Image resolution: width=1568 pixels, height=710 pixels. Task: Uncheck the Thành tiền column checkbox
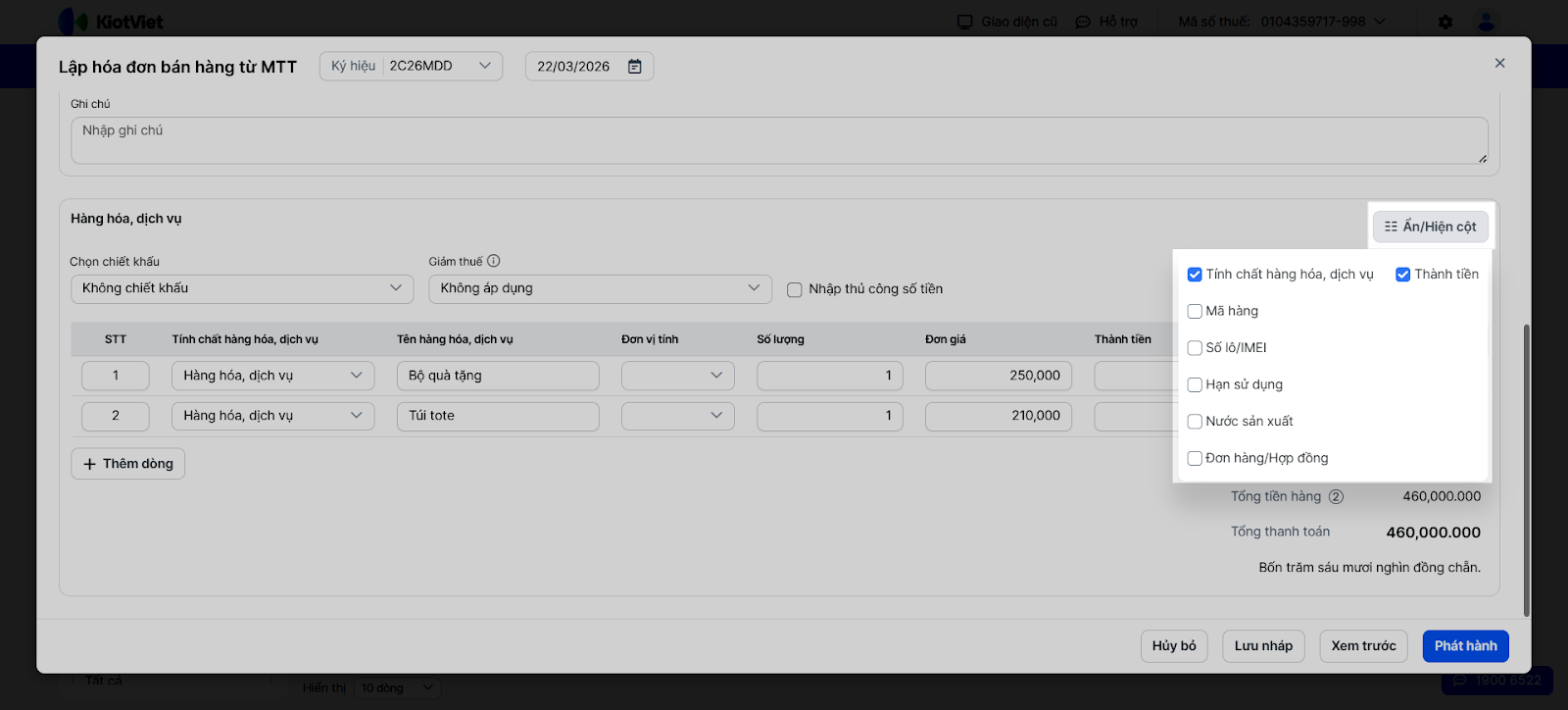1403,275
